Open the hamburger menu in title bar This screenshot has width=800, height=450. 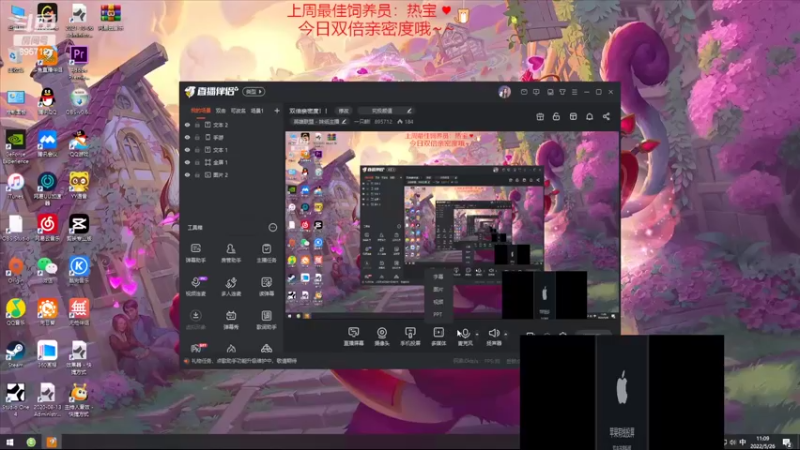point(574,92)
